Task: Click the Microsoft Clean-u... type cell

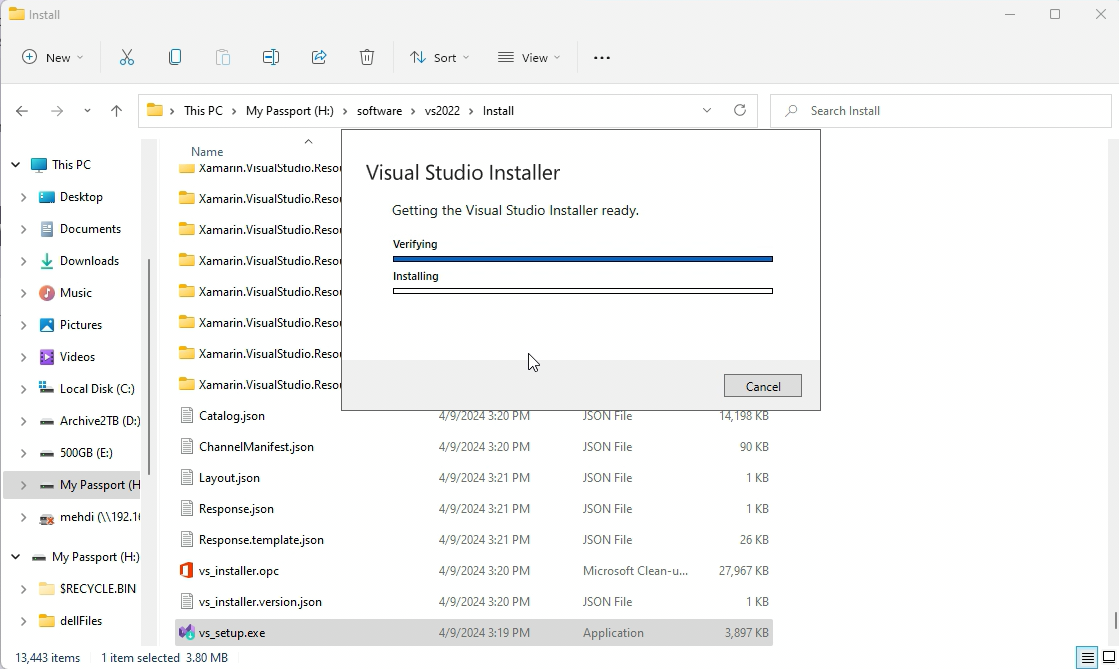Action: (x=635, y=570)
